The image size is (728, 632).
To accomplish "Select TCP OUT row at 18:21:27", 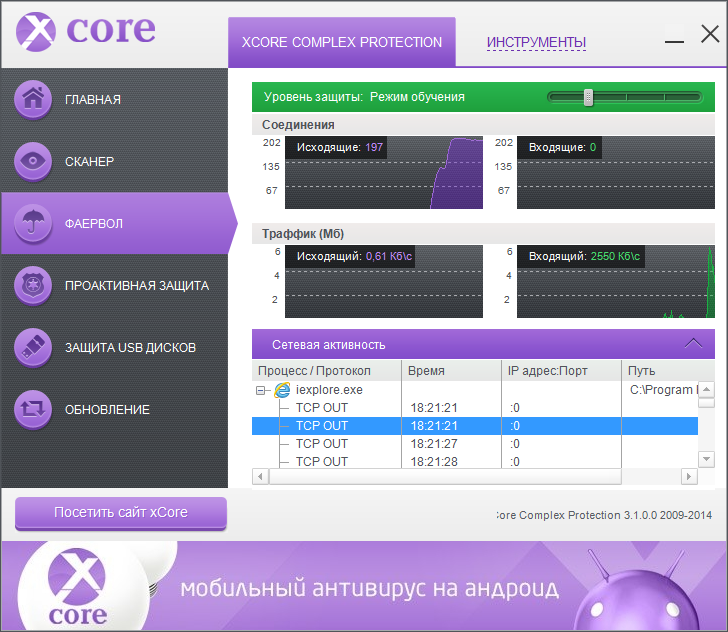I will tap(474, 444).
